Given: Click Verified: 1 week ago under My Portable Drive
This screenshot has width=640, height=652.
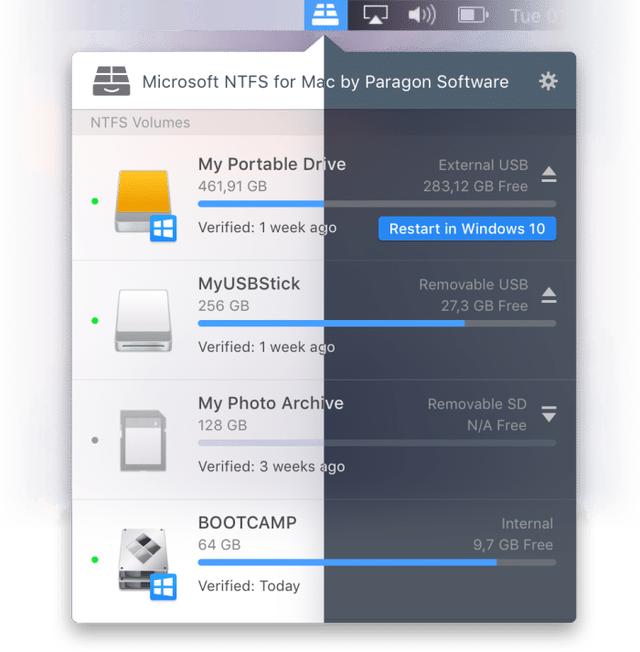Looking at the screenshot, I should 267,227.
